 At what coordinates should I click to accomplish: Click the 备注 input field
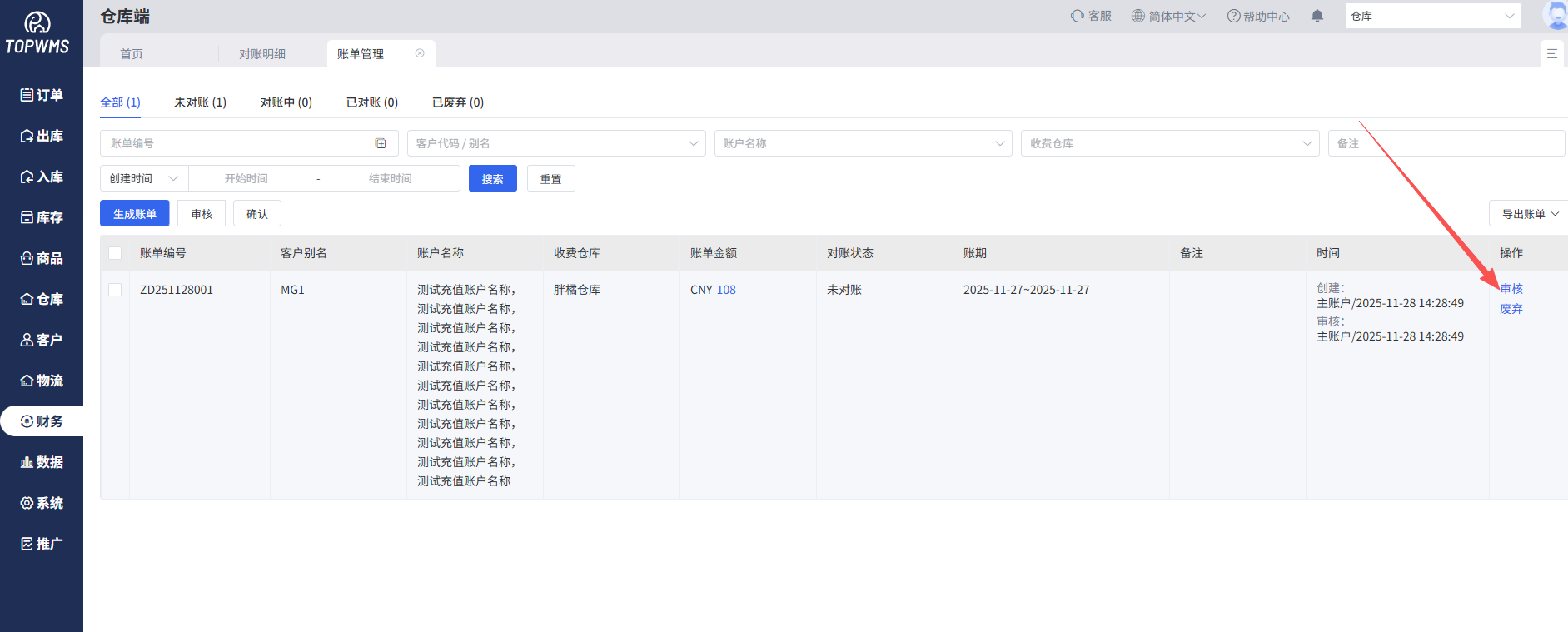click(x=1446, y=143)
